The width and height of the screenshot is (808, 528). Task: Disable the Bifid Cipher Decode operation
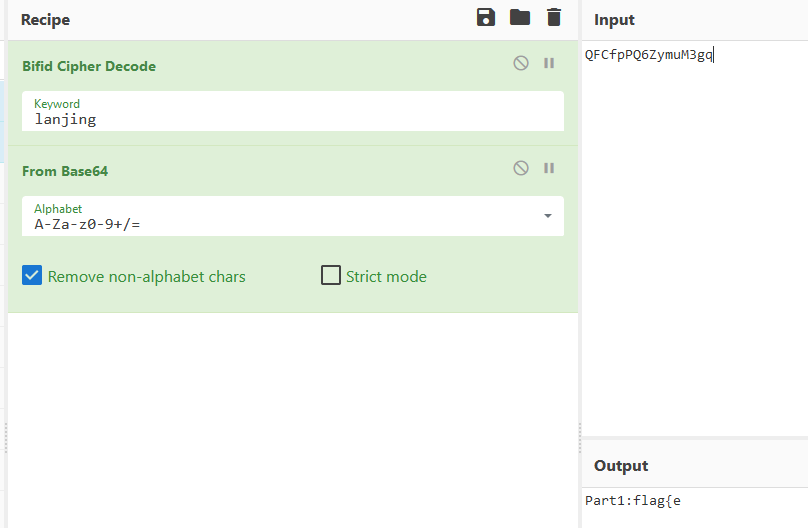pyautogui.click(x=521, y=63)
